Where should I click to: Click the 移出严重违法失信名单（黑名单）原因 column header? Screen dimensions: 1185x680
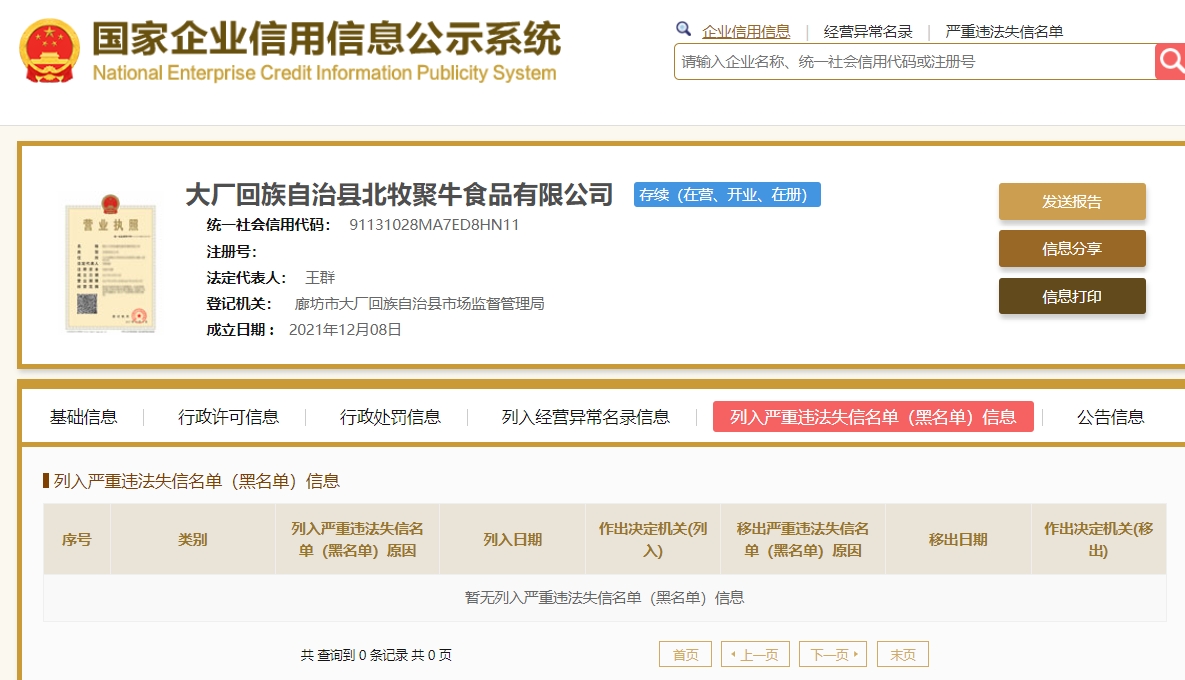(803, 539)
